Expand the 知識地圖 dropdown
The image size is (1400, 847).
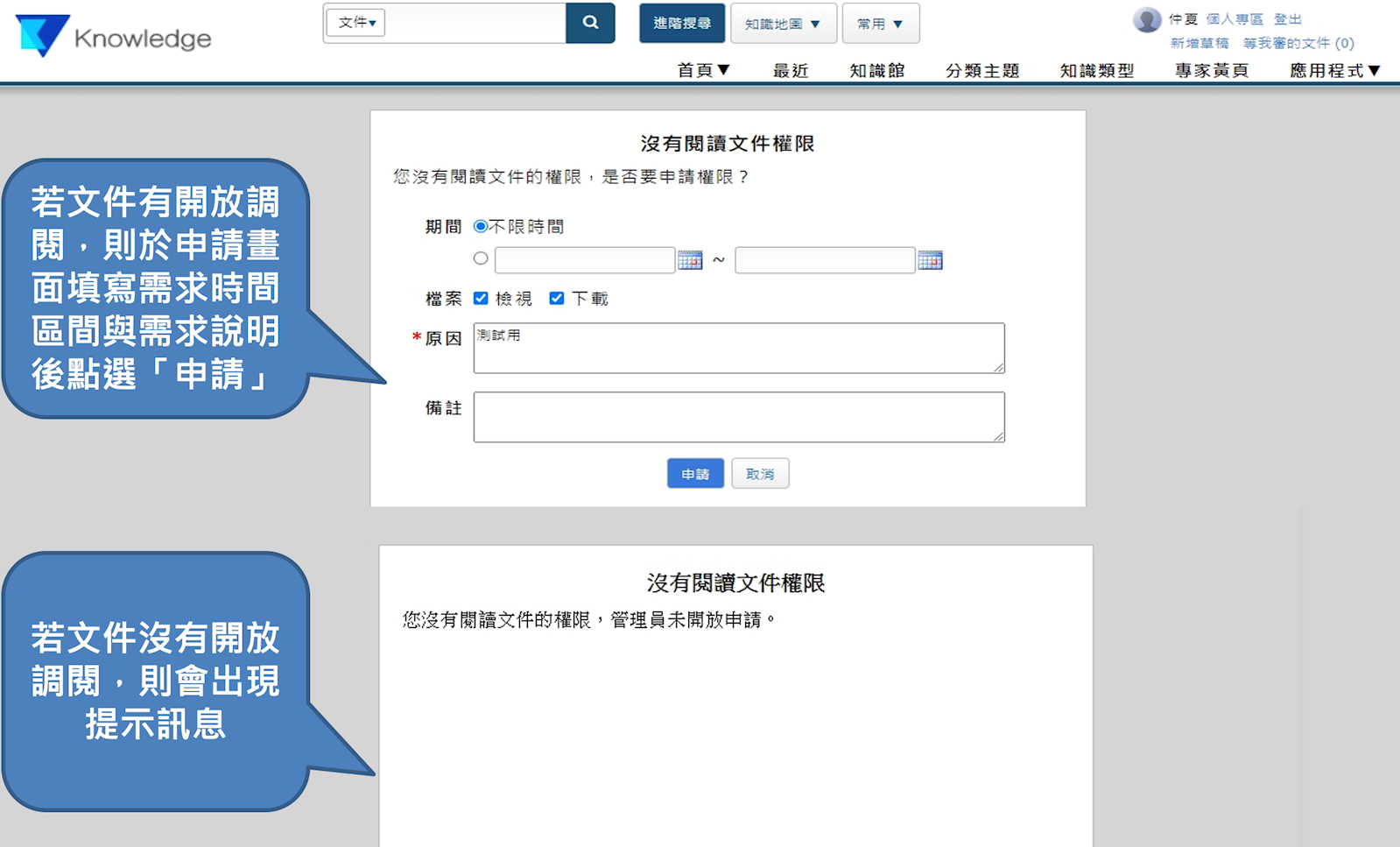pyautogui.click(x=783, y=24)
